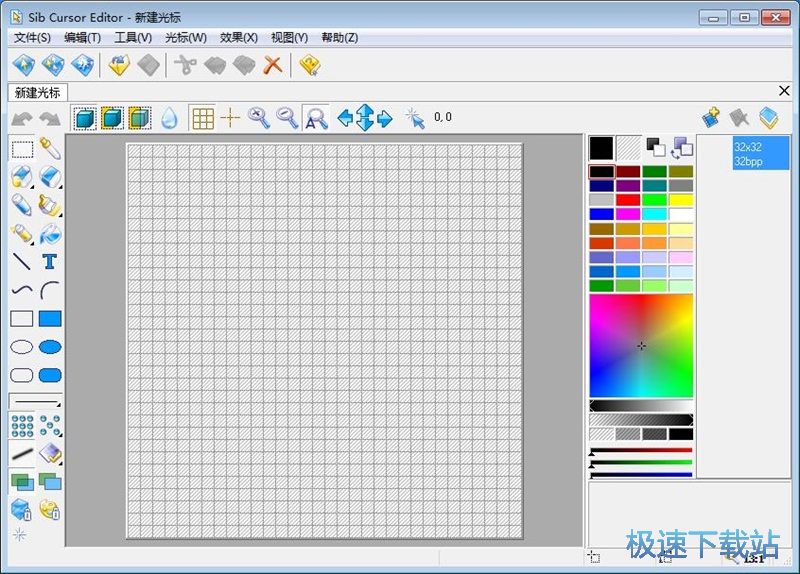800x574 pixels.
Task: Click the zoom in magnifier icon
Action: pos(259,118)
